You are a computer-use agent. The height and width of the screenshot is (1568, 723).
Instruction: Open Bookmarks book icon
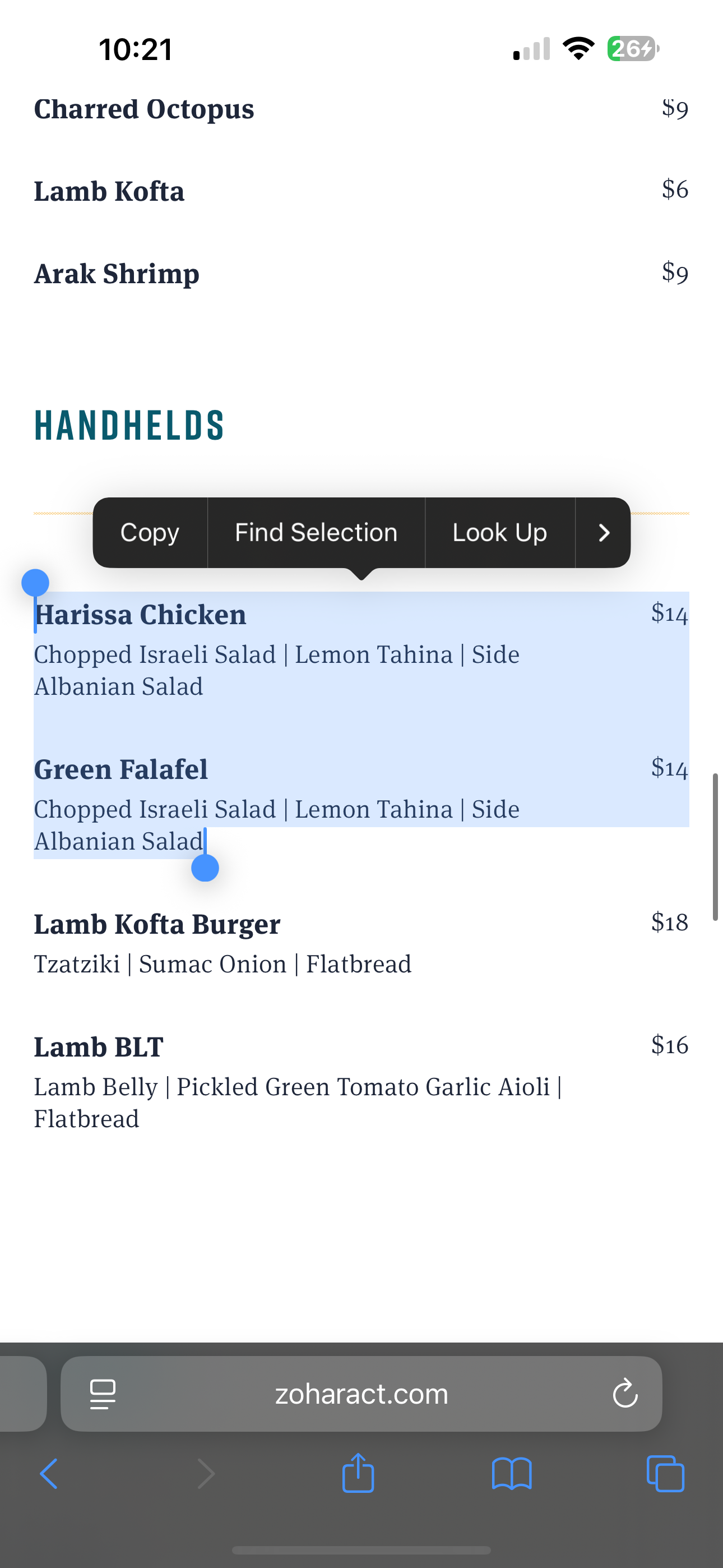512,1474
